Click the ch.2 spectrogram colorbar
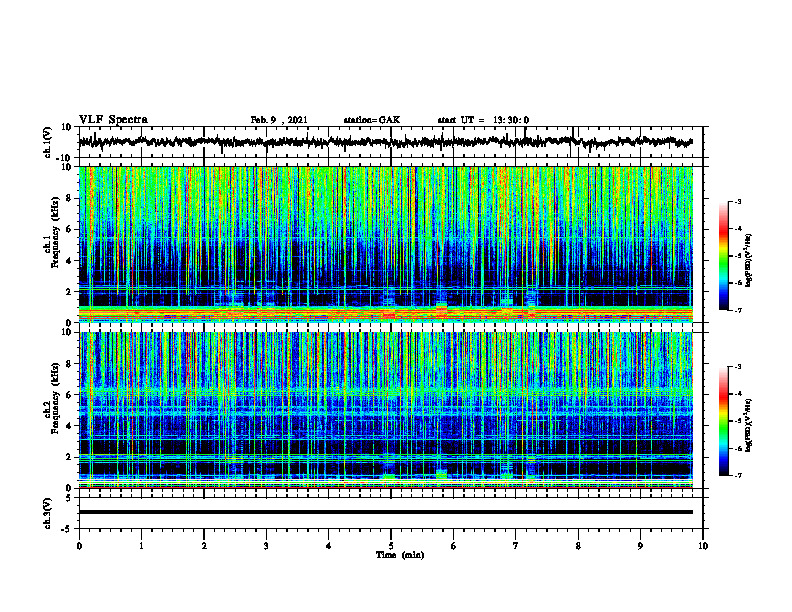The width and height of the screenshot is (792, 612). pyautogui.click(x=723, y=421)
